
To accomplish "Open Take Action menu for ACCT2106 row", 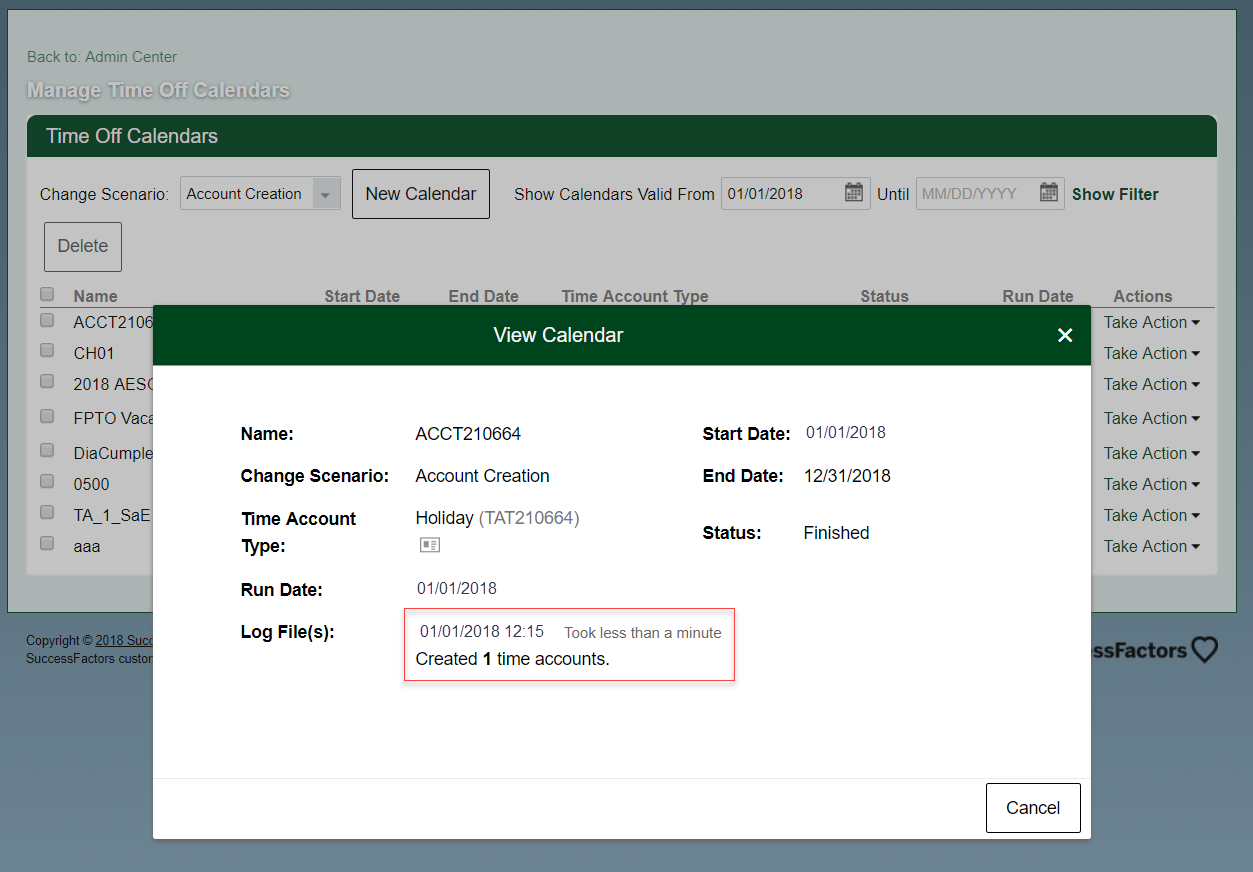I will [x=1152, y=322].
